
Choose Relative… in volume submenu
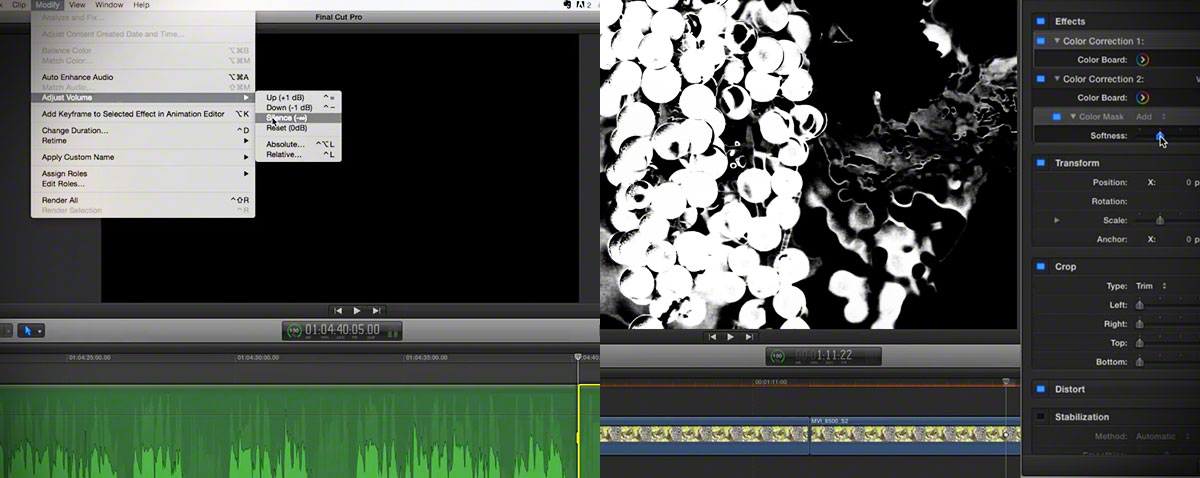[x=299, y=154]
